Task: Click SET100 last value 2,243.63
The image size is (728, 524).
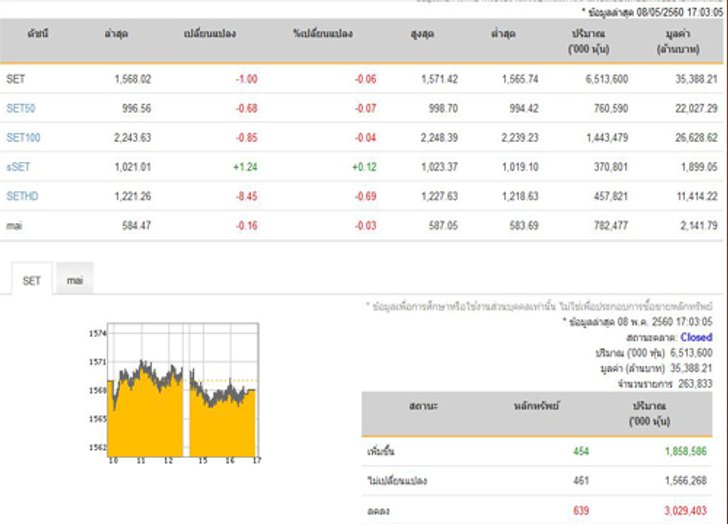Action: (132, 138)
